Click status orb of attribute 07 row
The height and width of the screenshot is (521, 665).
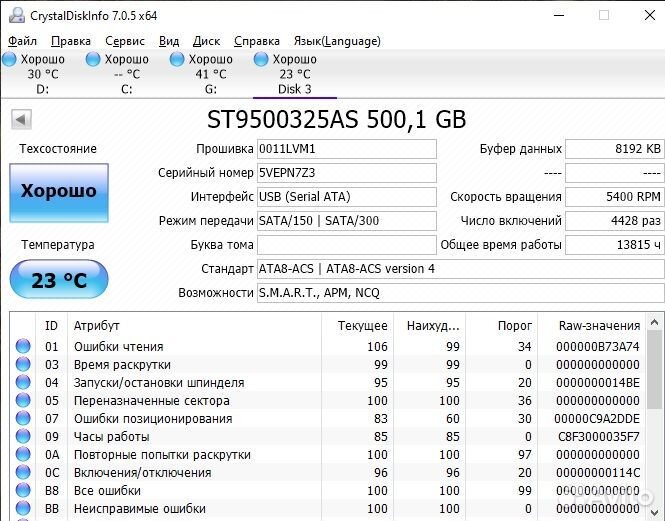23,418
